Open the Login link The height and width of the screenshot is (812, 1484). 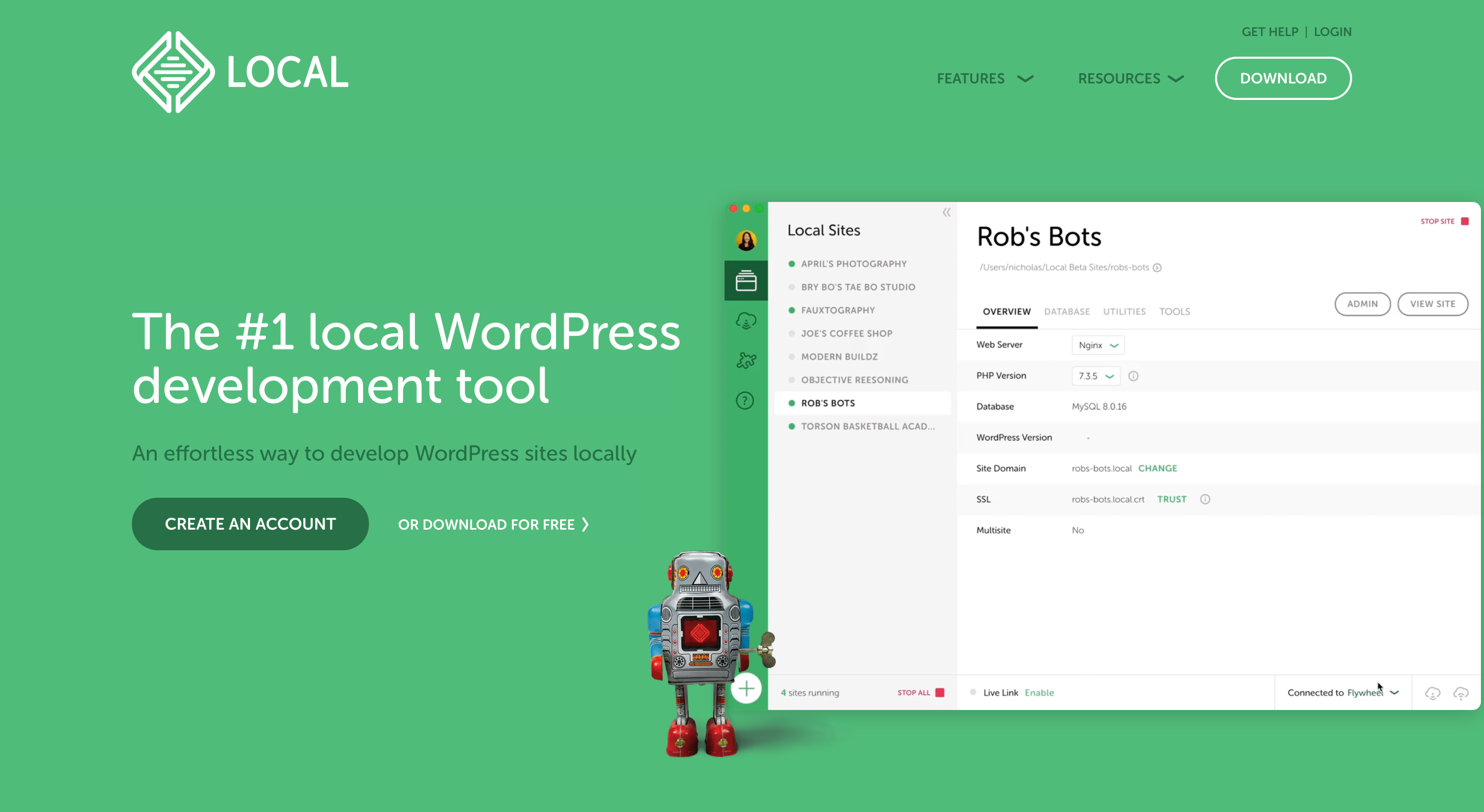point(1333,31)
